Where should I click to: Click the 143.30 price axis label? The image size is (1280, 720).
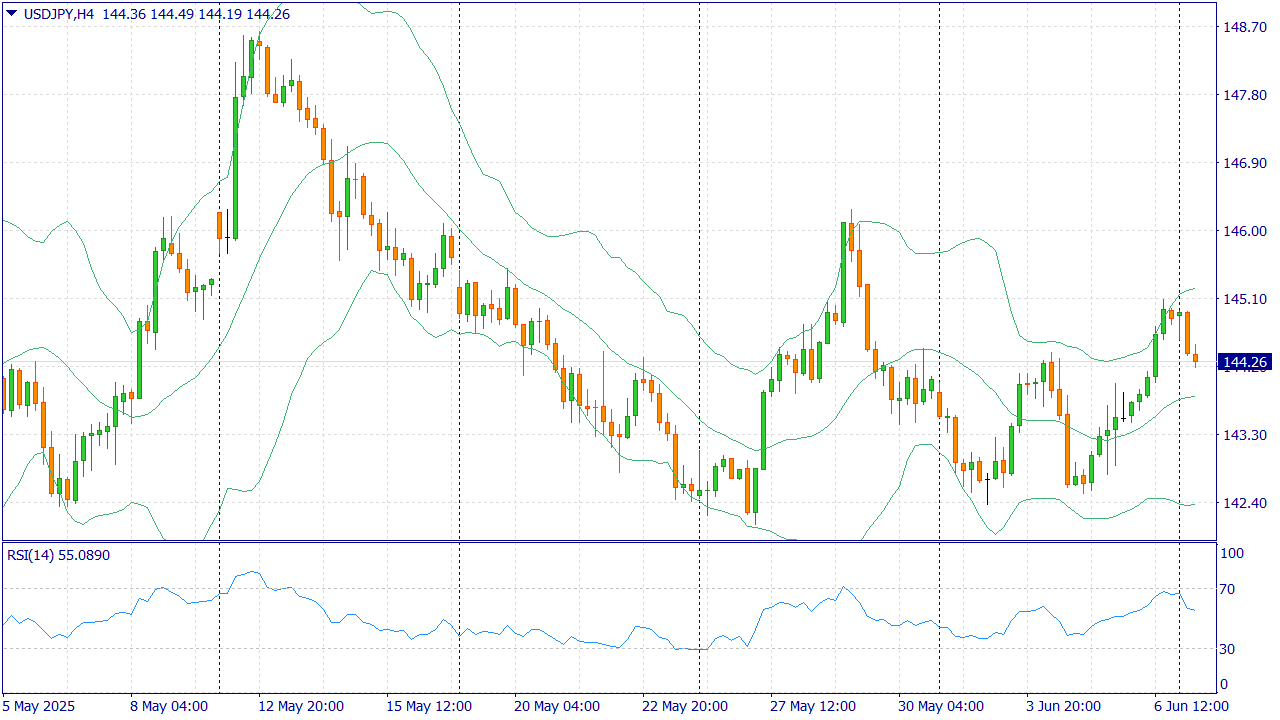(1246, 435)
